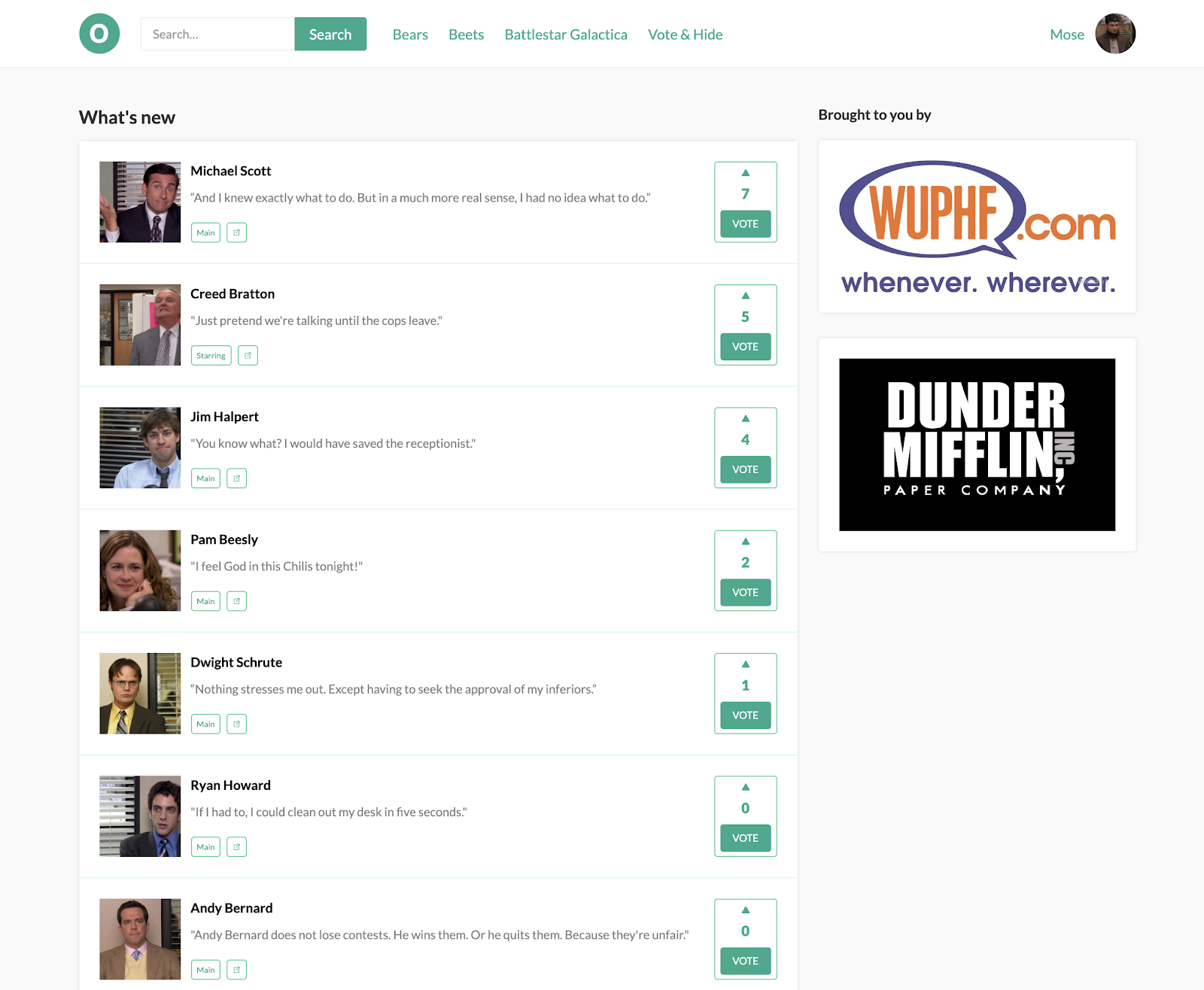Open Andy Bernard thumbnail photo

[x=140, y=939]
